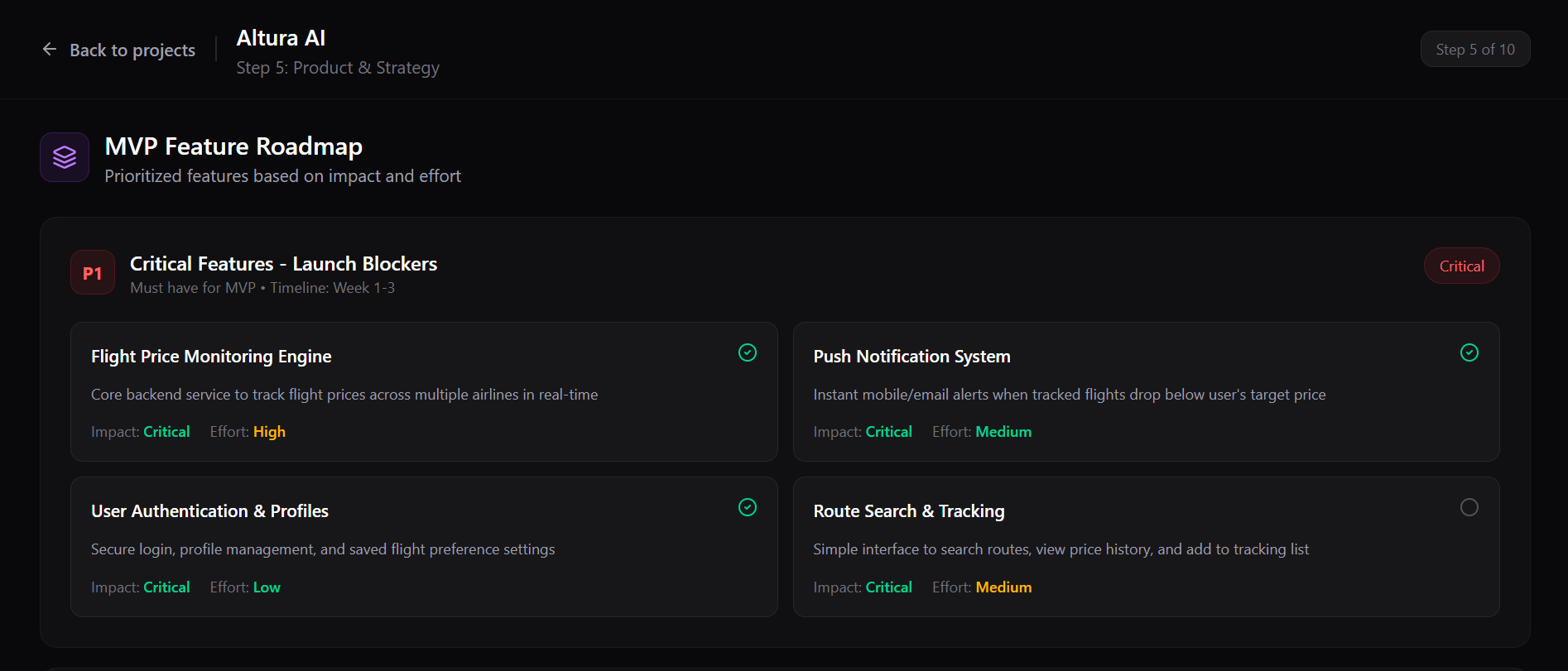Click 'Step 5: Product & Strategy' subtitle

point(338,68)
